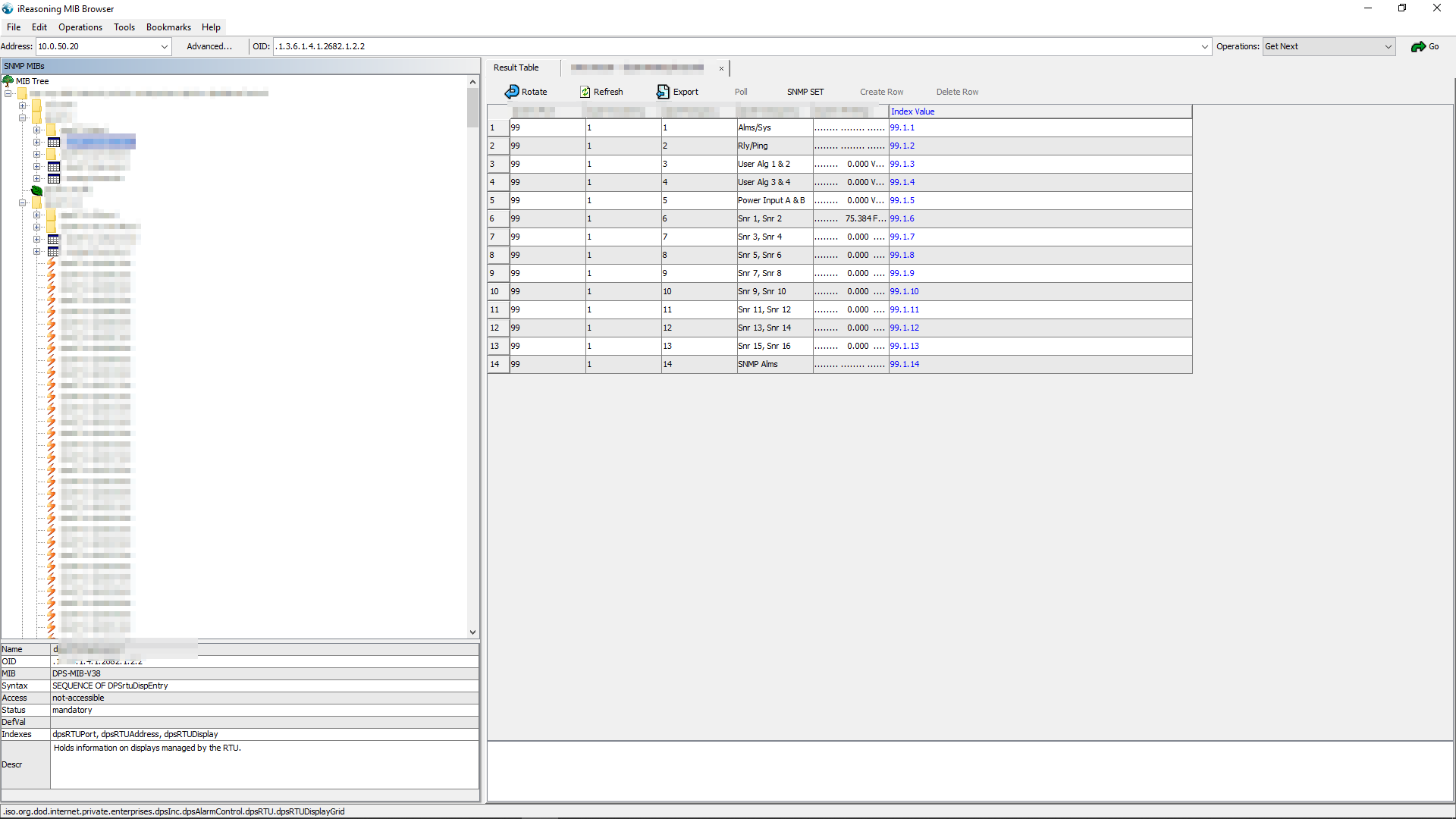Switch to the Result Table tab

pos(516,67)
